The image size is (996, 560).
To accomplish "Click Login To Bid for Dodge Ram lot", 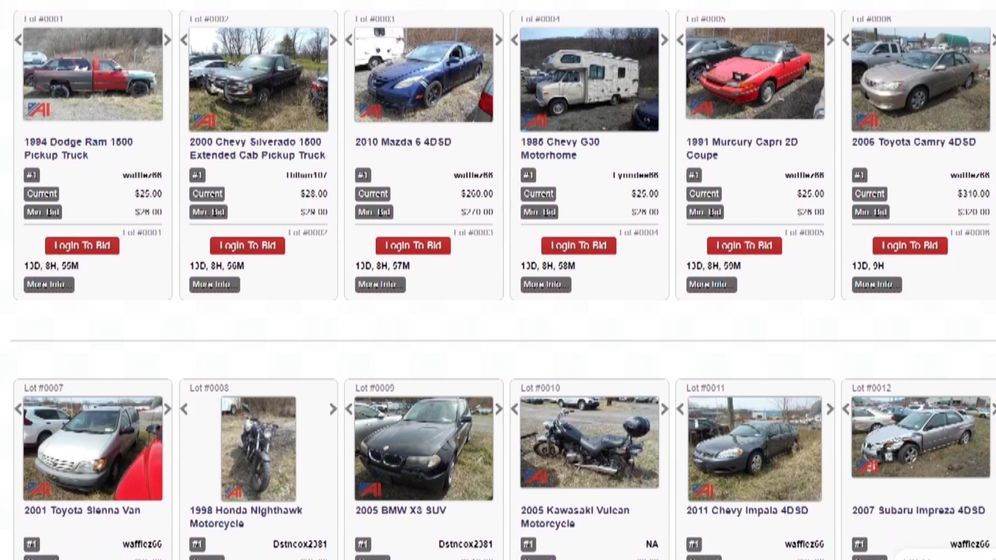I will (82, 246).
